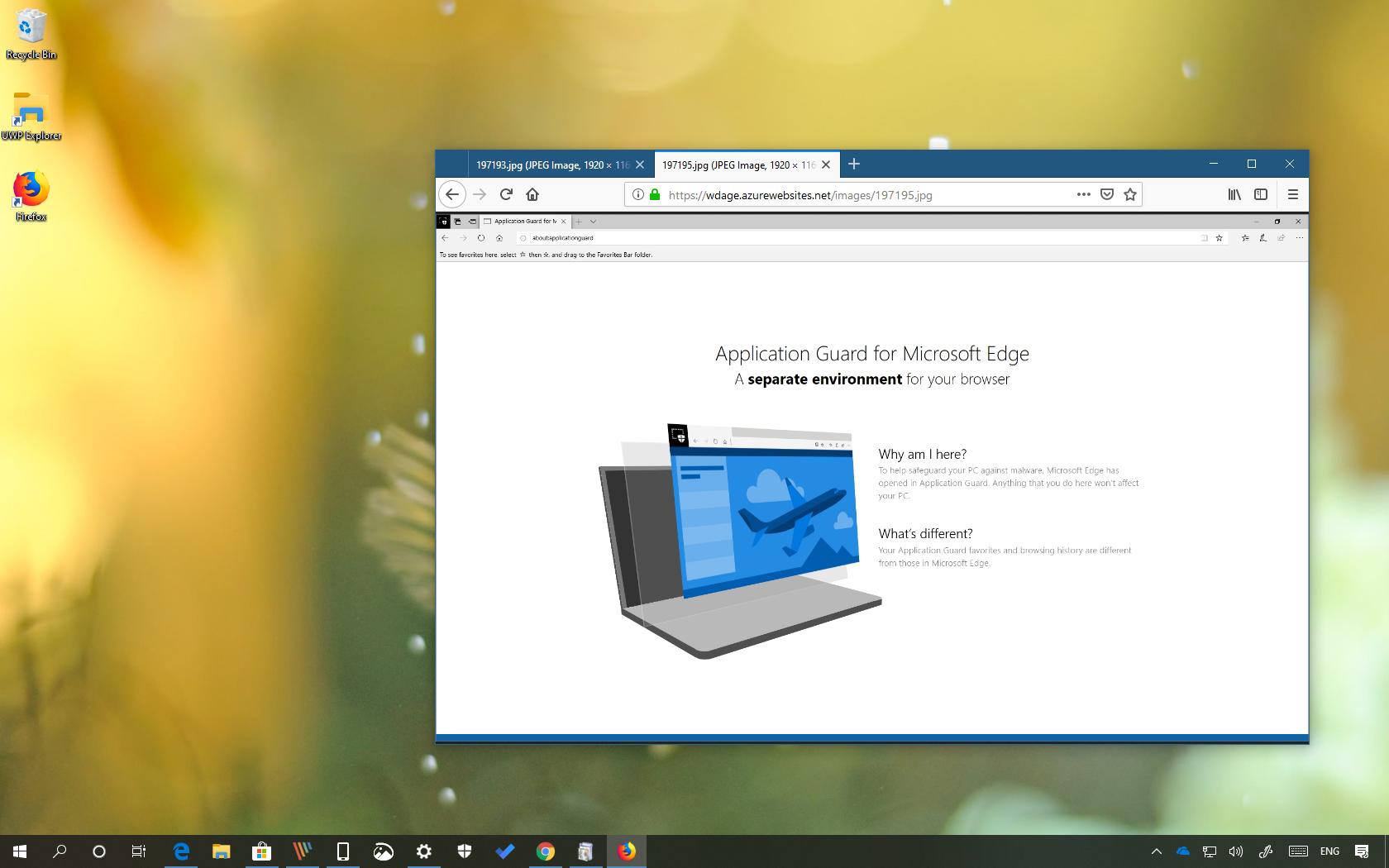Open Action Center notifications
The height and width of the screenshot is (868, 1389).
[1362, 851]
